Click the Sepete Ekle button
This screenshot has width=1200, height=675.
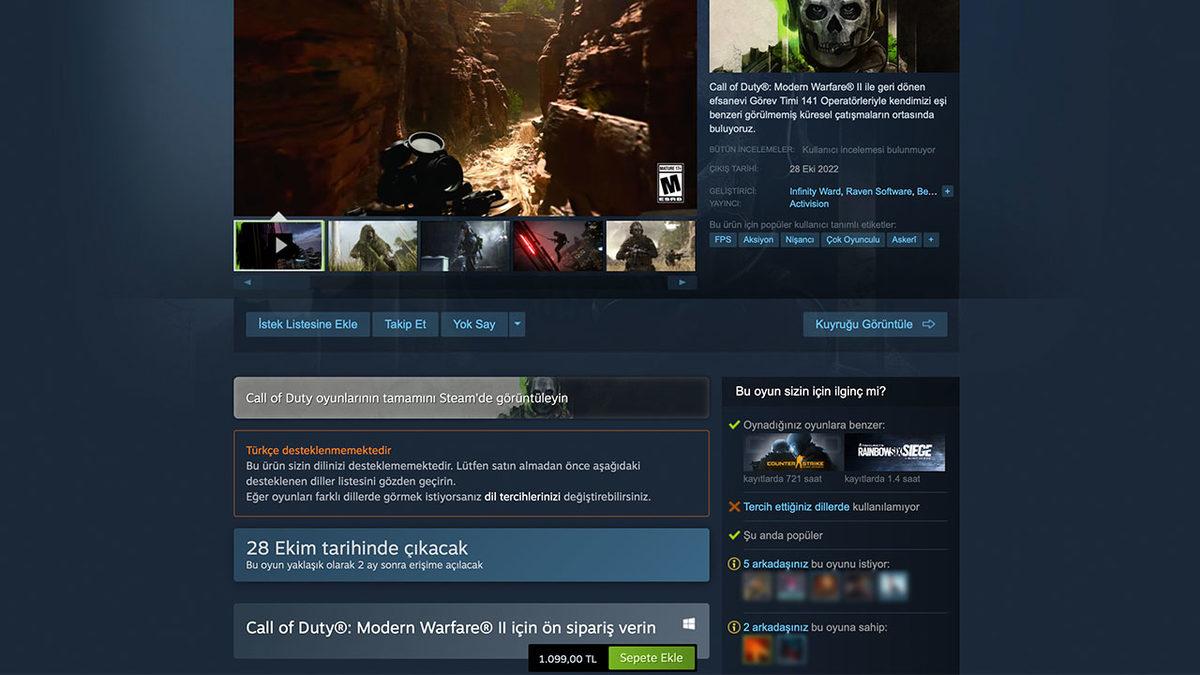point(651,657)
